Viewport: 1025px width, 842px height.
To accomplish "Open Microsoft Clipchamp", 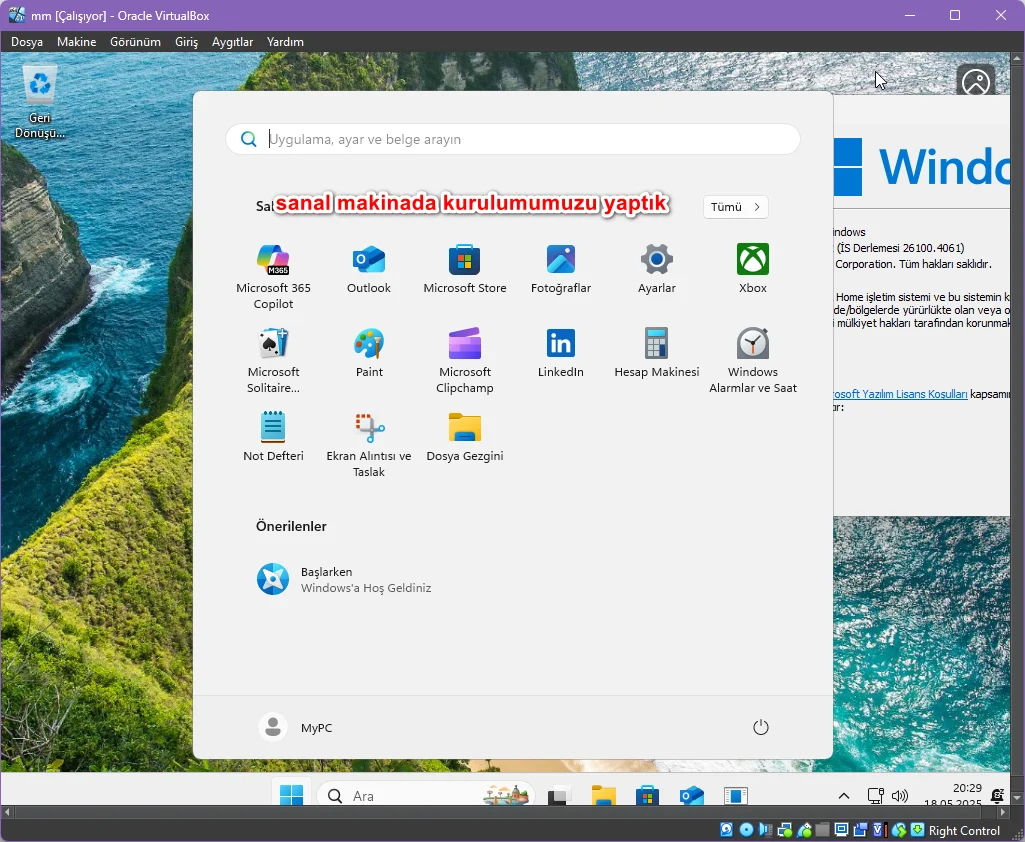I will point(465,360).
